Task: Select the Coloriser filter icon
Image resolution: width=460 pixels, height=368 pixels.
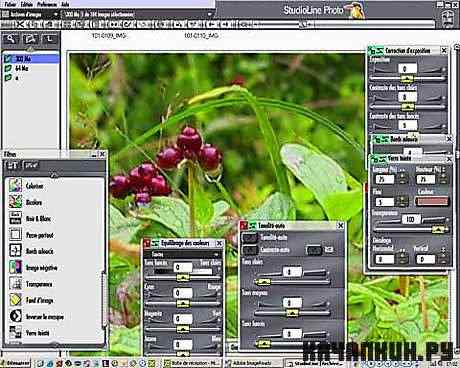Action: point(15,185)
